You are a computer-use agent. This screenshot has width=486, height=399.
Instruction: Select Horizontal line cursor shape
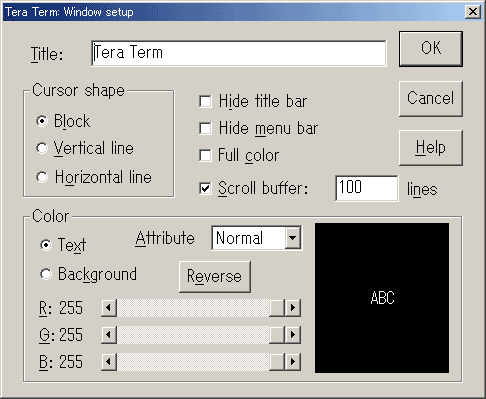click(42, 177)
